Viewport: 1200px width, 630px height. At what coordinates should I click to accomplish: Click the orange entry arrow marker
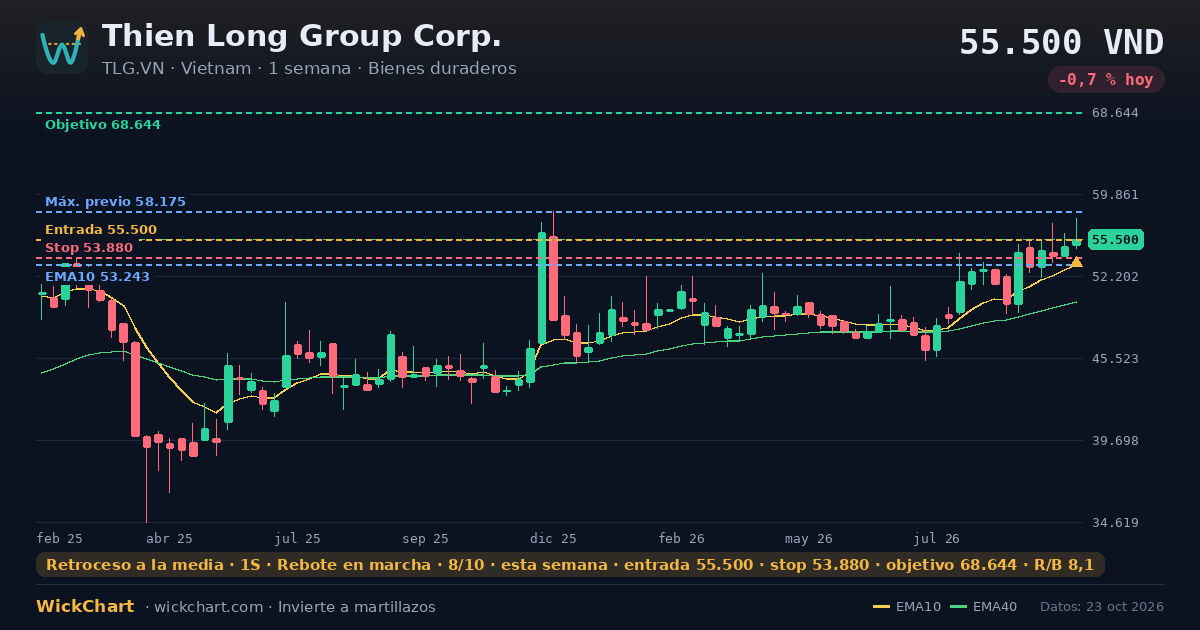tap(1077, 262)
